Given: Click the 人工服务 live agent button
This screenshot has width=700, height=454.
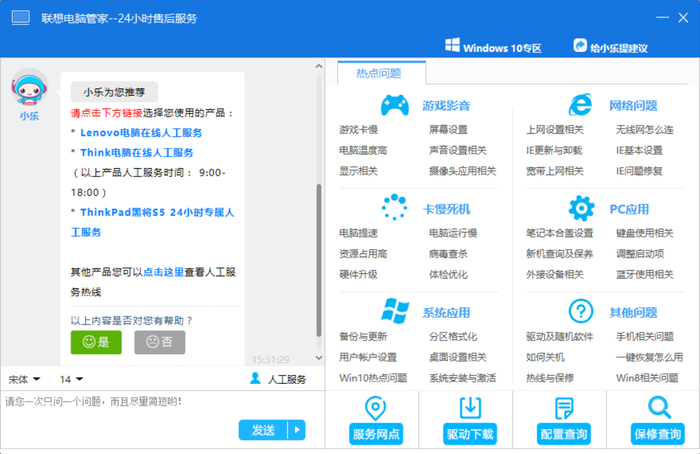Looking at the screenshot, I should pos(280,379).
